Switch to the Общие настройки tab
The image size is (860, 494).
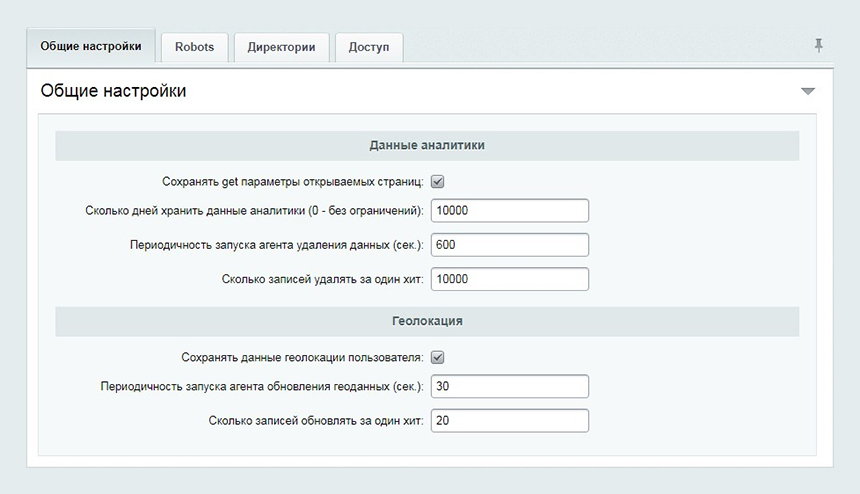(x=91, y=46)
